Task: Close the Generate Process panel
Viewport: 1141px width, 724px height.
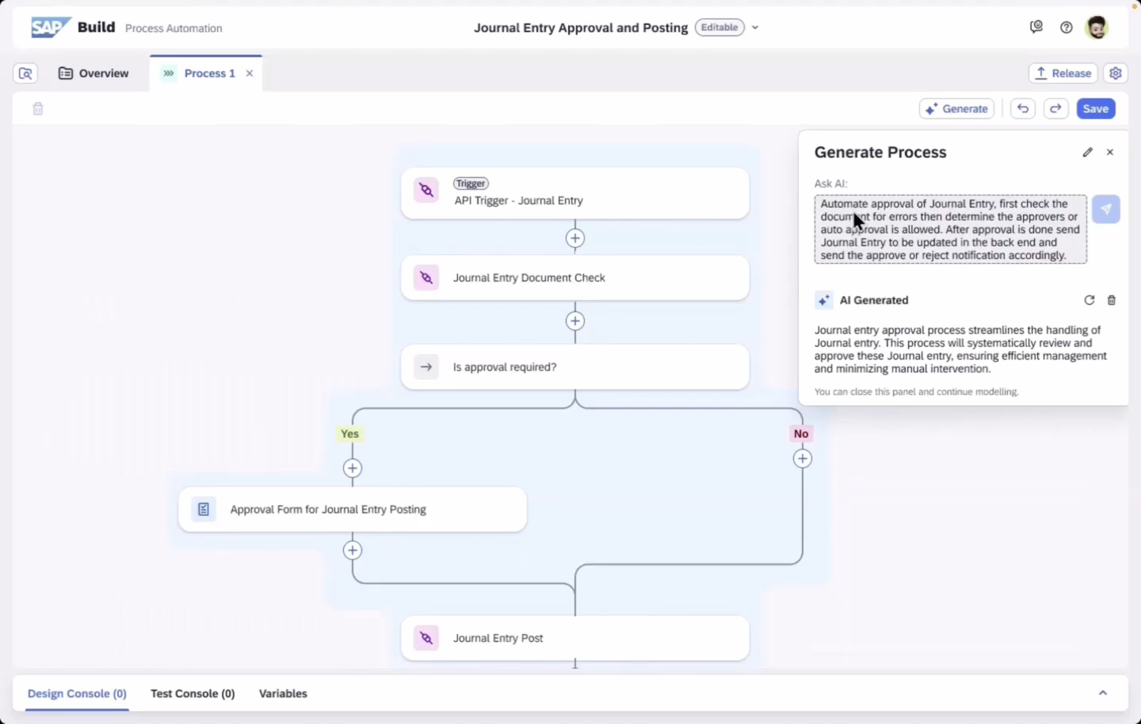Action: tap(1110, 152)
